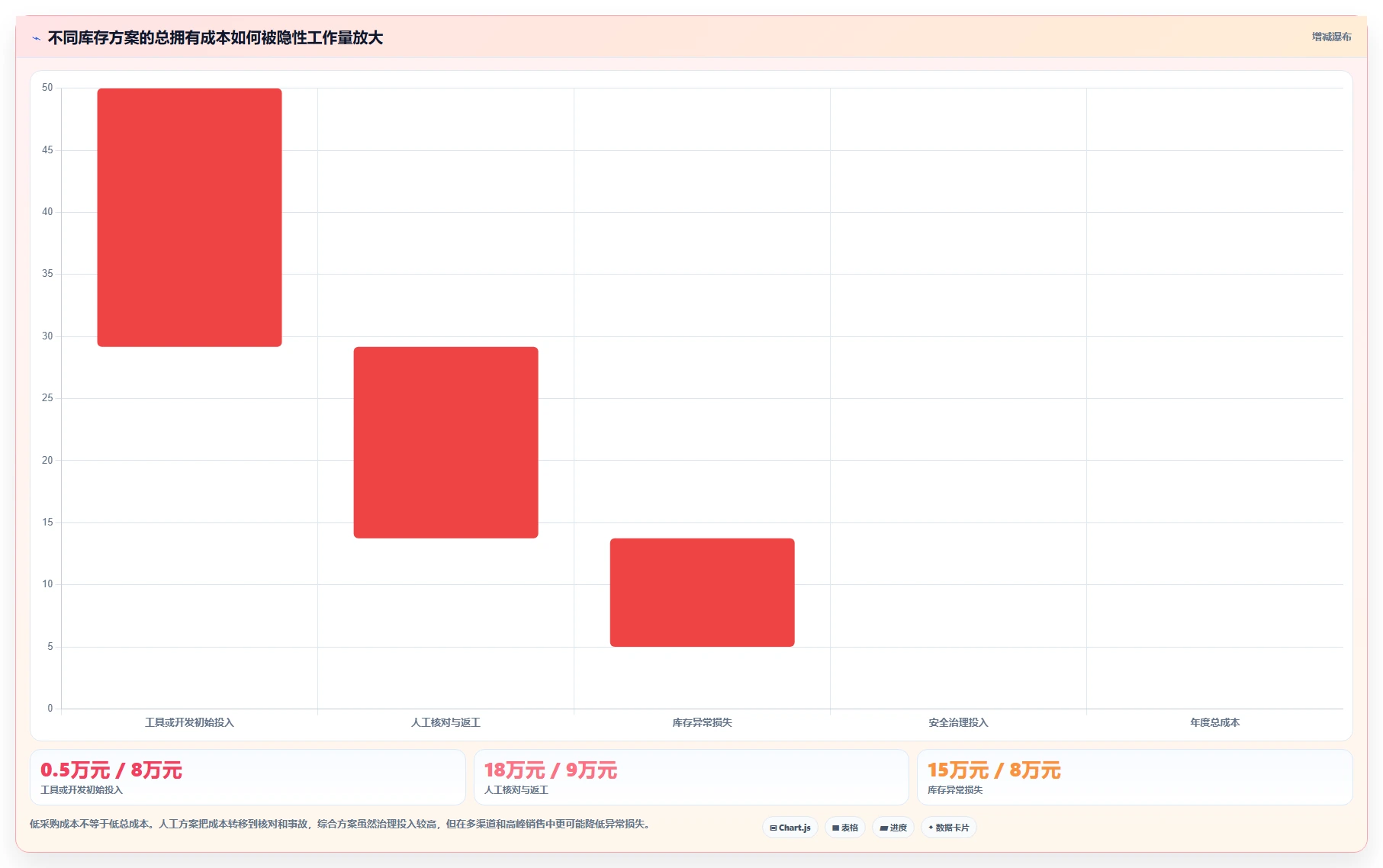Screen dimensions: 1383x868
Task: Click the x-axis label 安全治理投入
Action: coord(958,722)
